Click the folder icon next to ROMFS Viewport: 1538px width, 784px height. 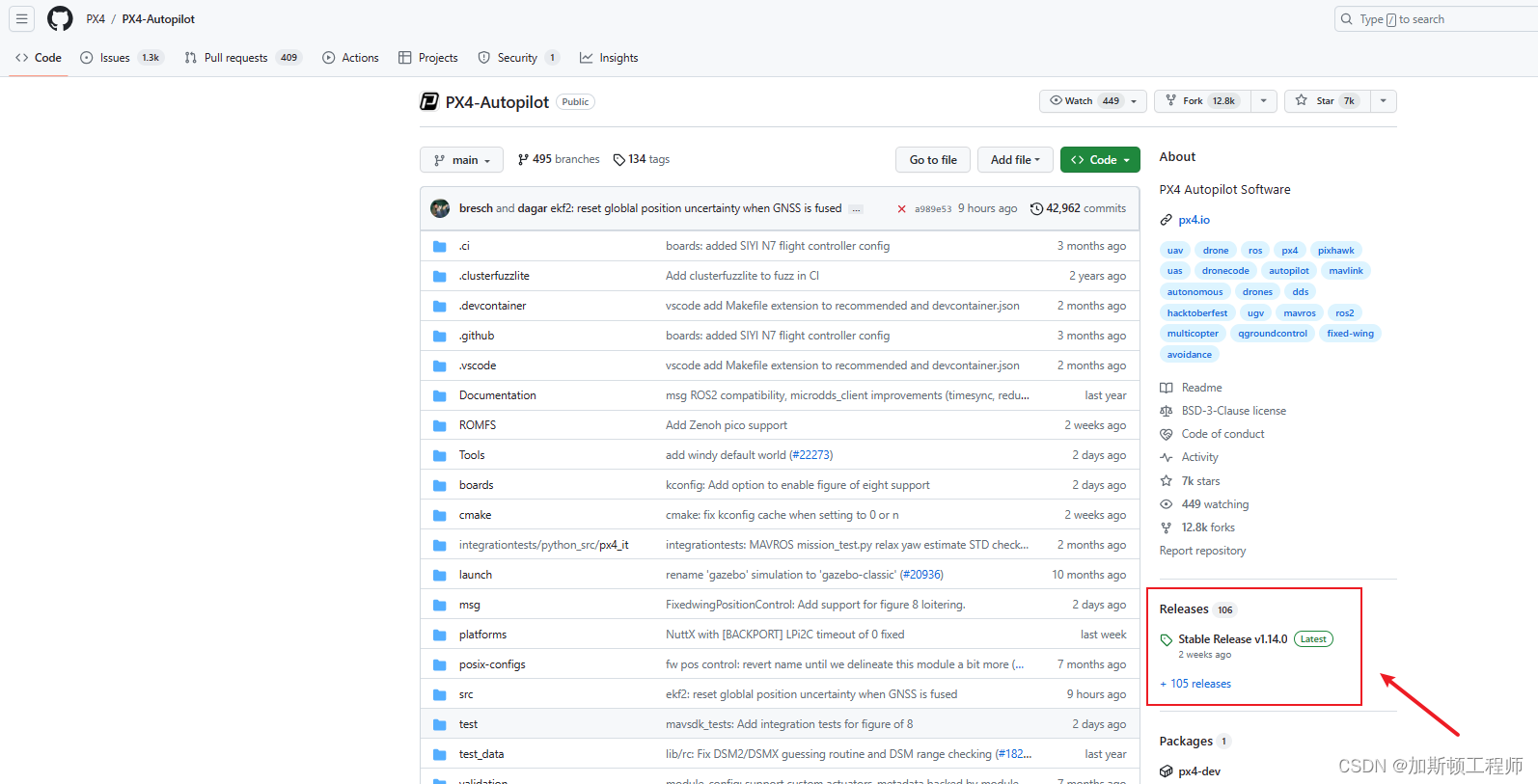(x=440, y=426)
